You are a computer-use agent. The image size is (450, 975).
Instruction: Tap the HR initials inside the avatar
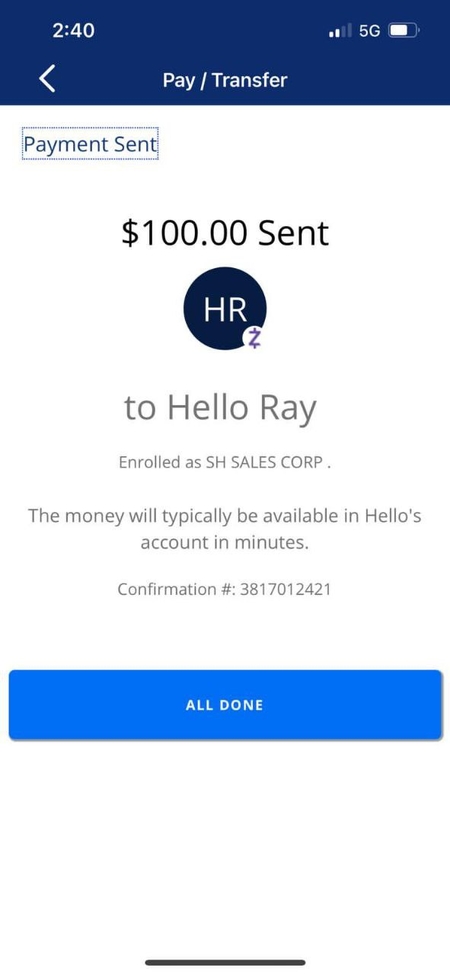[x=225, y=309]
